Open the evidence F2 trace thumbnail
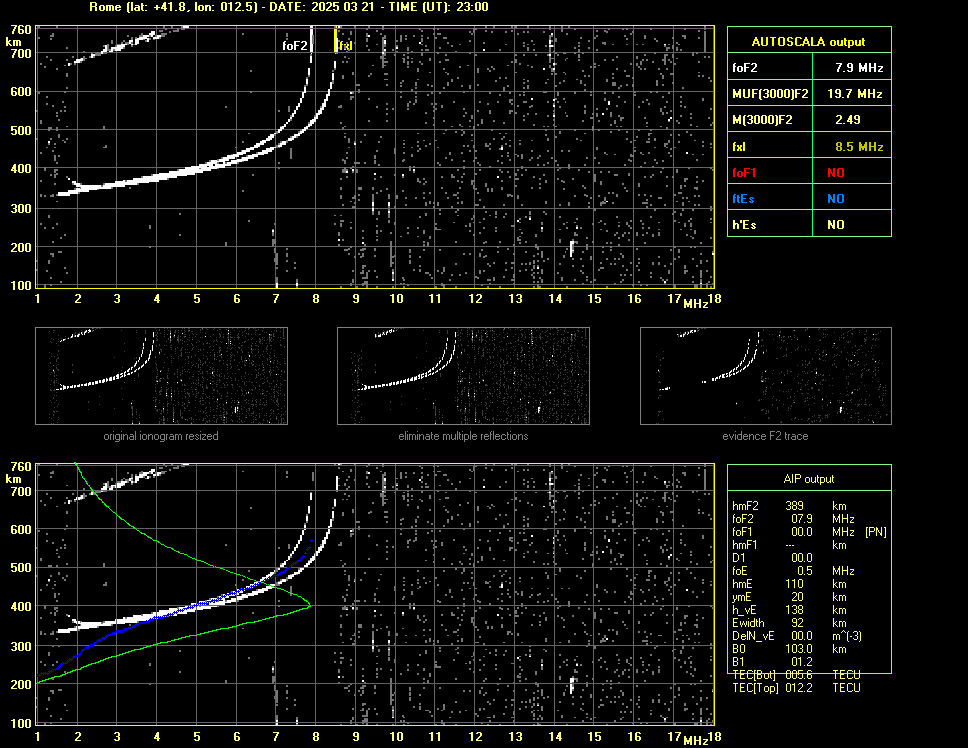968x748 pixels. (x=766, y=376)
